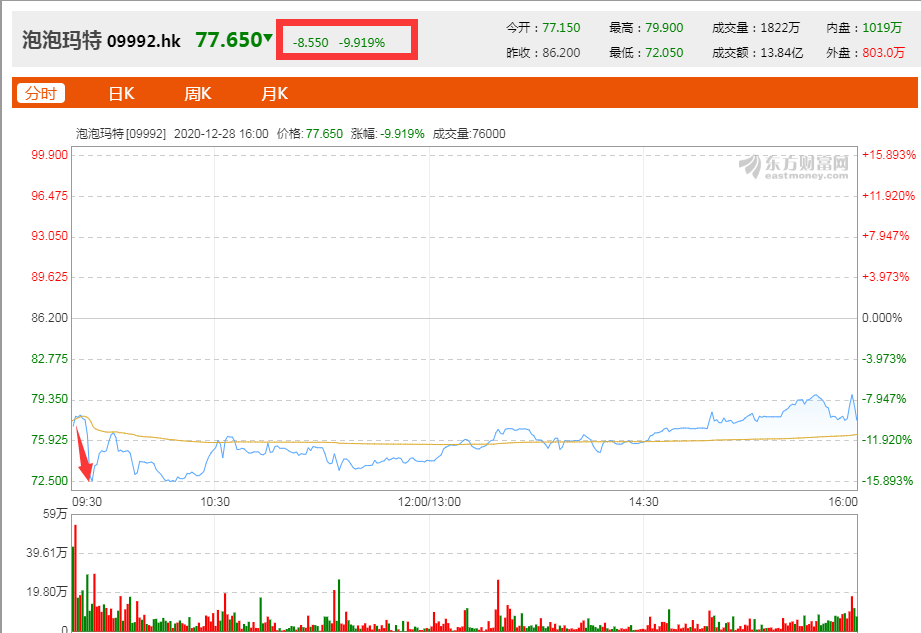Click the 93.050 price axis label

49,236
